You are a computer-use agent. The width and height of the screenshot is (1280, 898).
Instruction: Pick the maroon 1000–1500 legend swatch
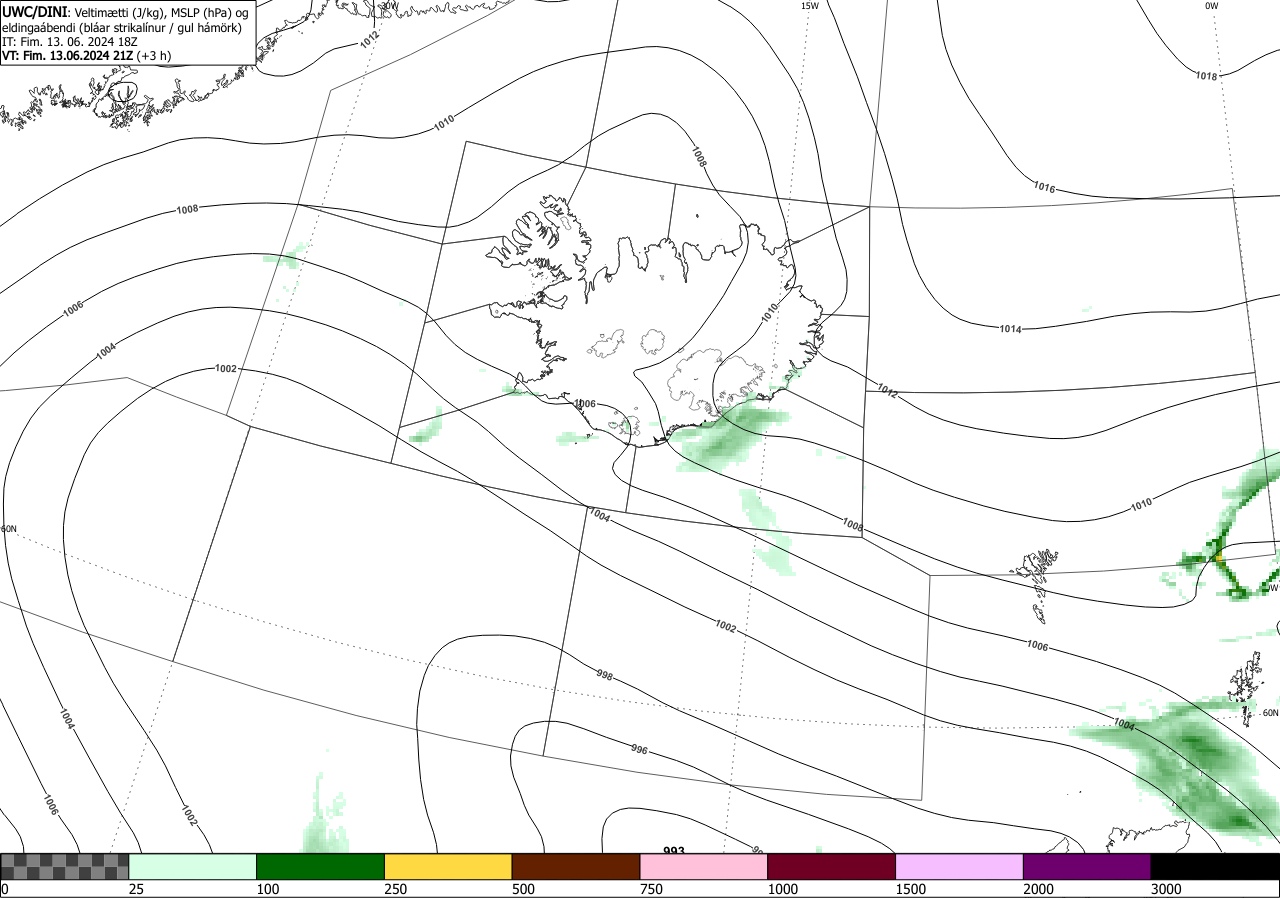(x=832, y=866)
